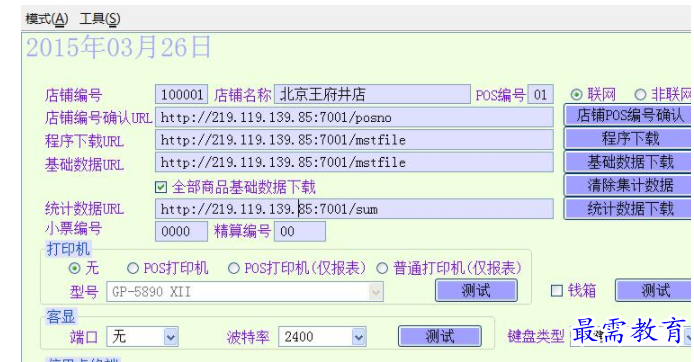Click the 店铺编号确认URL label

pyautogui.click(x=98, y=118)
